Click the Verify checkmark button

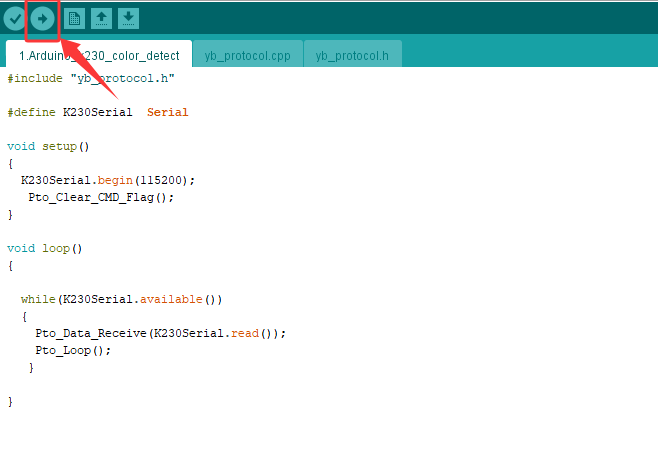click(x=15, y=19)
